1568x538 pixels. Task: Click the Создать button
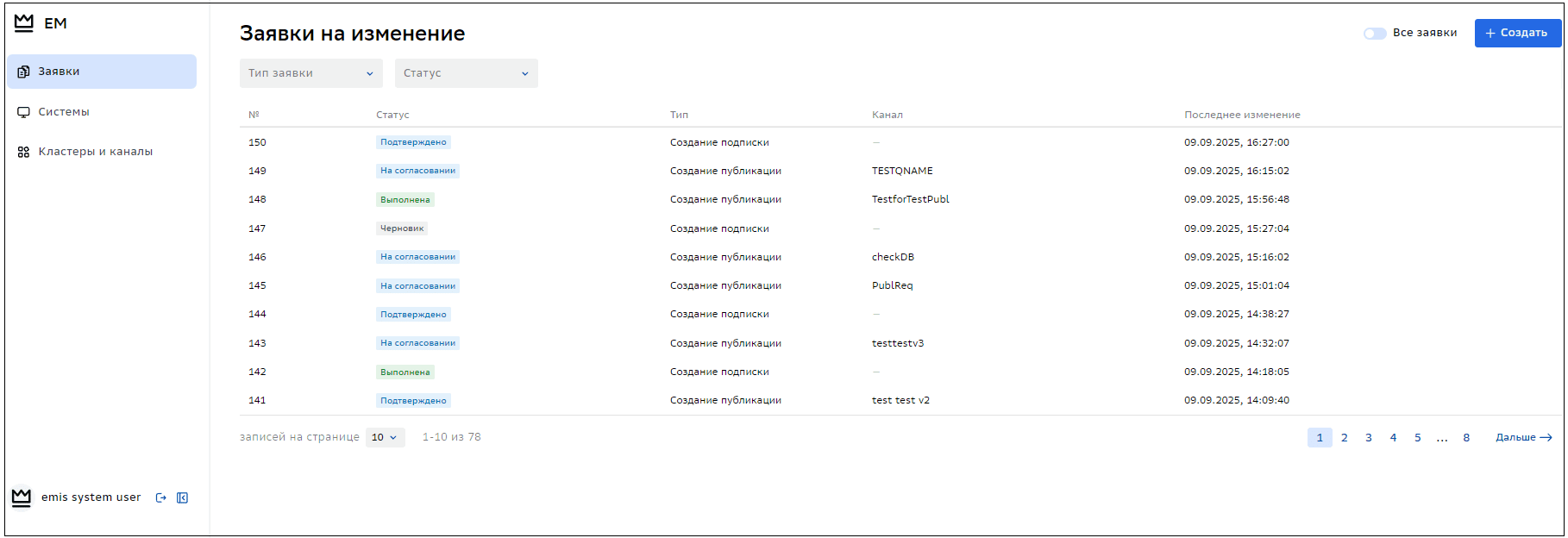[1518, 33]
